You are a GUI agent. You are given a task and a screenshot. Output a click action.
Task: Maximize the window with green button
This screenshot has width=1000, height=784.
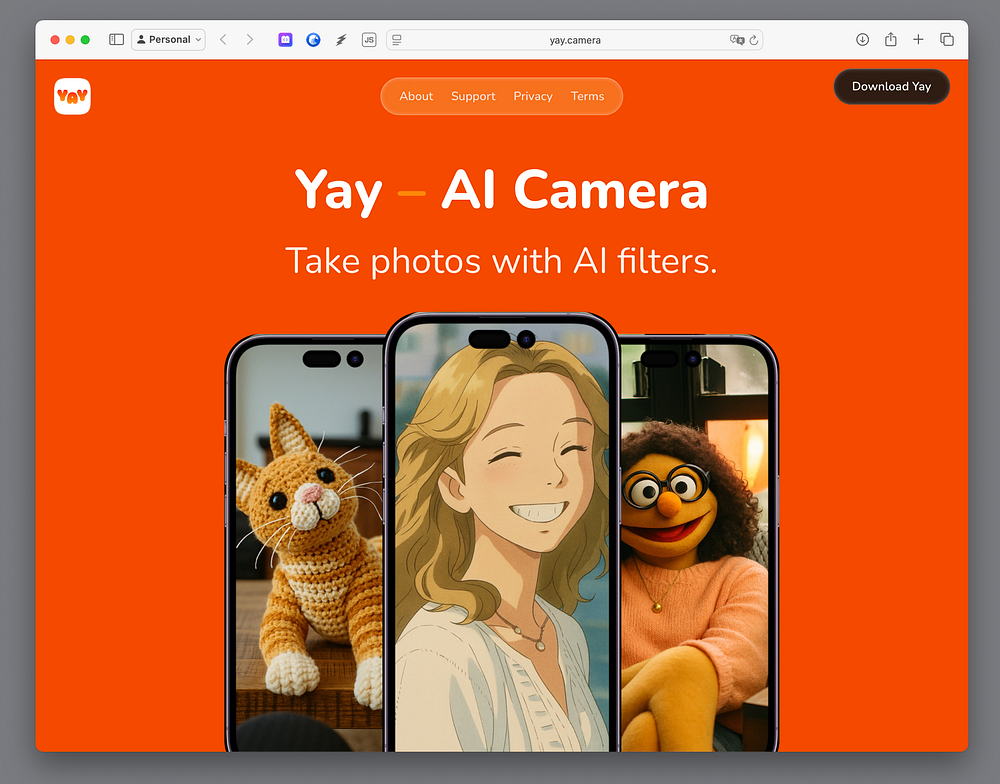85,40
